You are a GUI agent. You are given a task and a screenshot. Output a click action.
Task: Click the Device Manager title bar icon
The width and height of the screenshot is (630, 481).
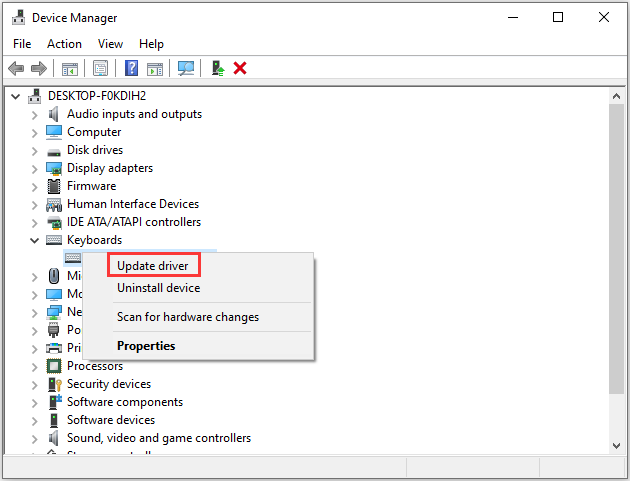(x=18, y=17)
